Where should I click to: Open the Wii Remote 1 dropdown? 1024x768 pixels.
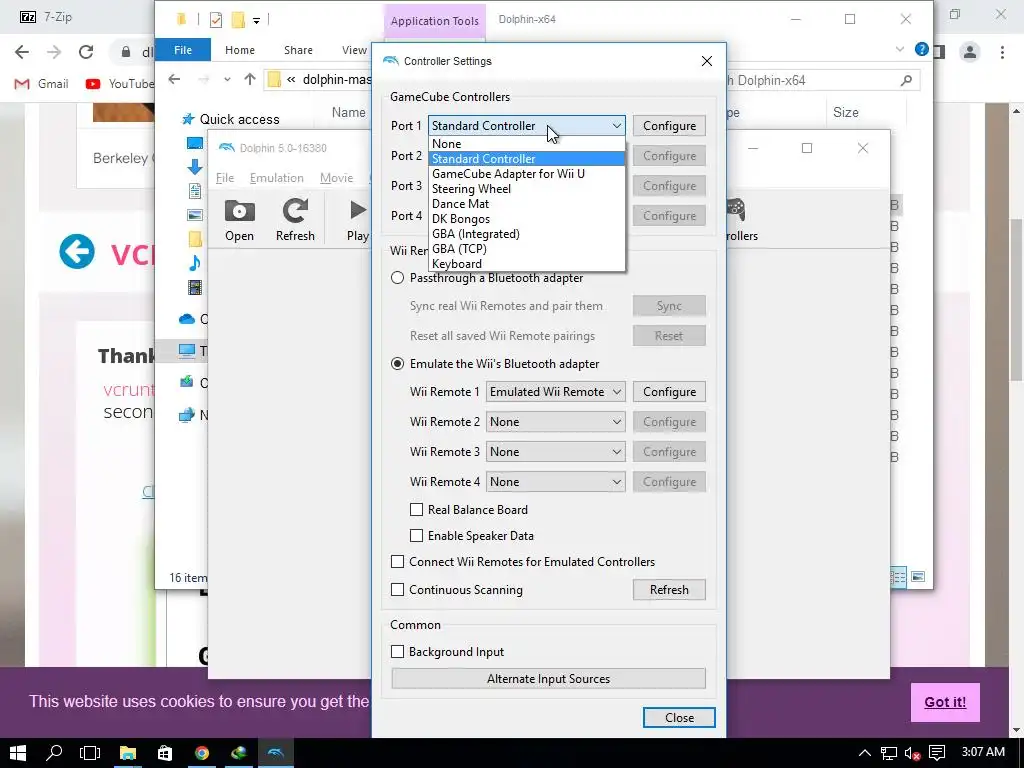(555, 392)
